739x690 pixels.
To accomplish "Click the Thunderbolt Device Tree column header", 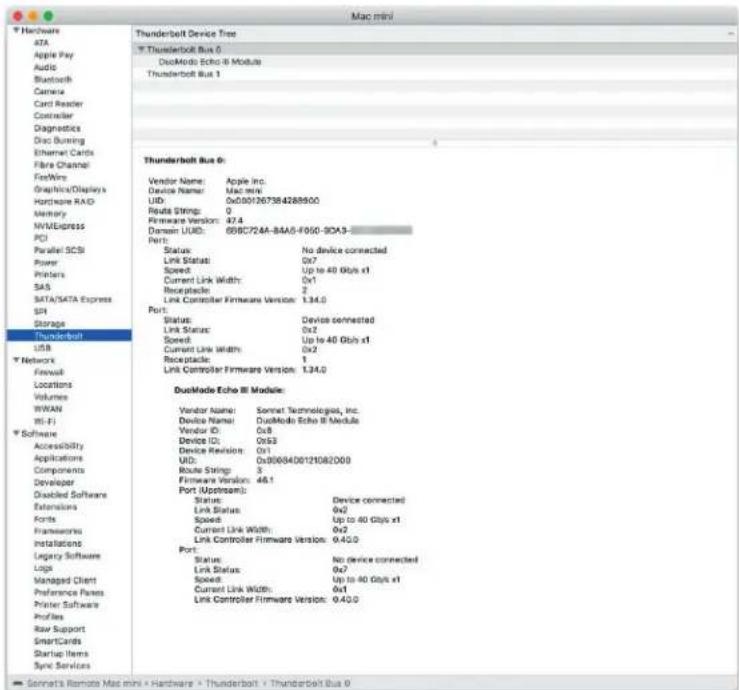I will (435, 33).
